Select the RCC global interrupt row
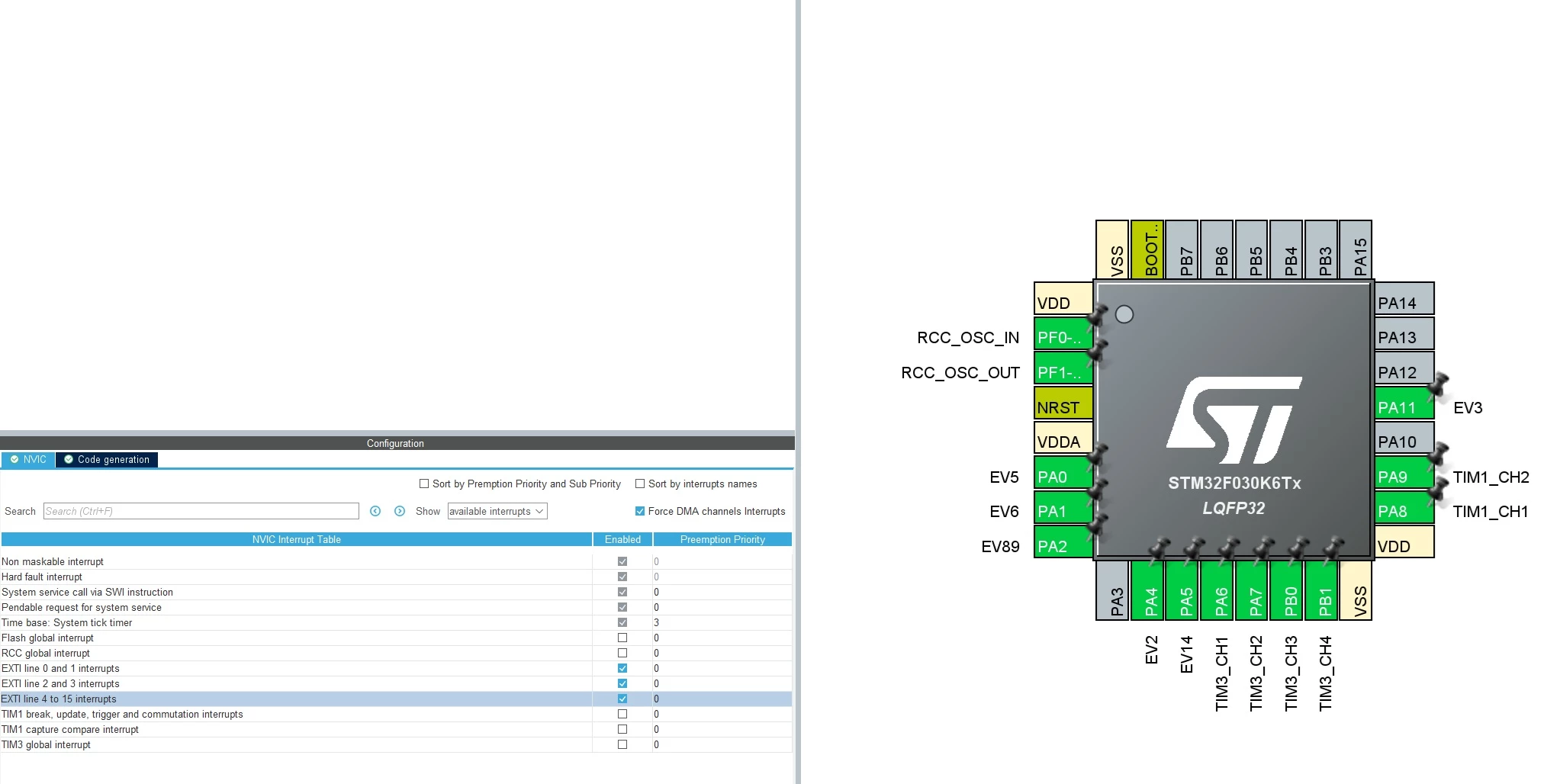 click(x=396, y=653)
